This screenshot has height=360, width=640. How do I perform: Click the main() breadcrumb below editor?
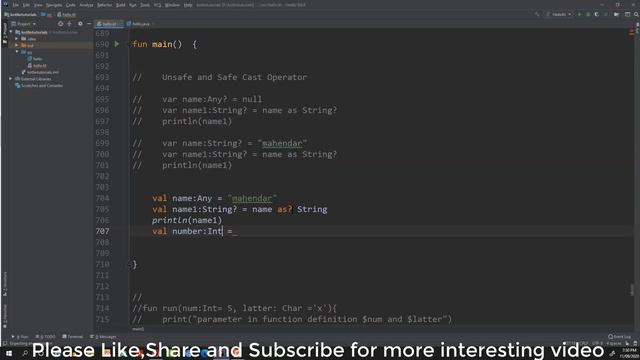point(138,329)
